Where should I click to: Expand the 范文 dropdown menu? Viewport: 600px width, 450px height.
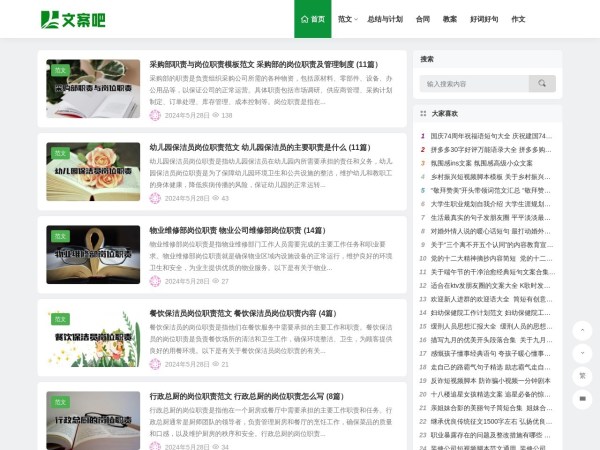[347, 19]
